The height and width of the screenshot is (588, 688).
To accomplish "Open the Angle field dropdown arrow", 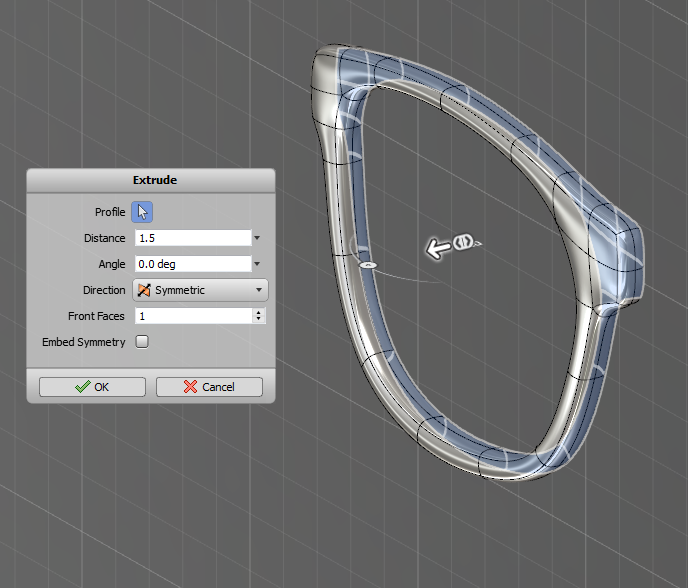I will [x=257, y=264].
